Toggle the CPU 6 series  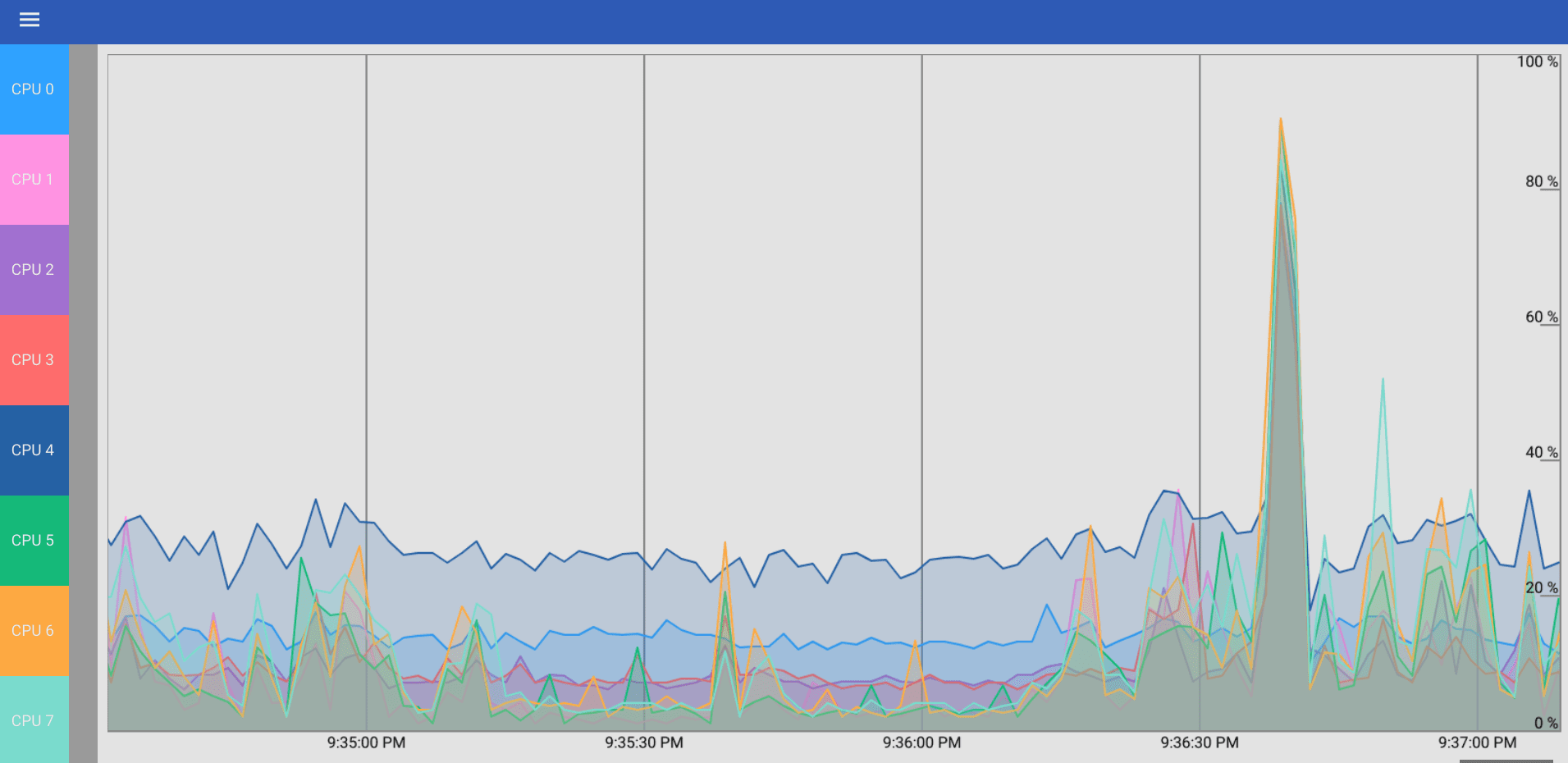click(34, 631)
